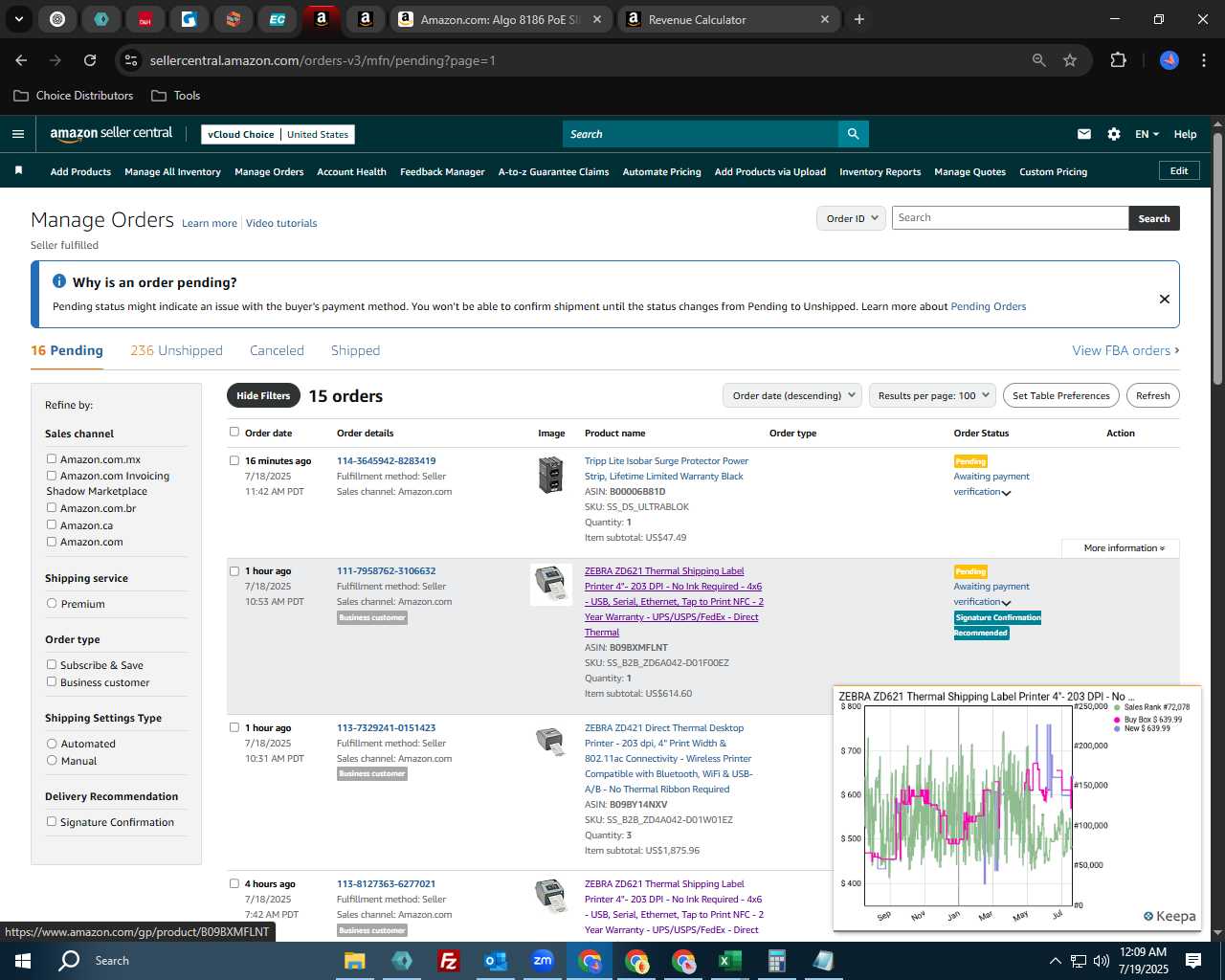Check the Amazon.com.mx sales channel
The height and width of the screenshot is (980, 1225).
(x=52, y=459)
